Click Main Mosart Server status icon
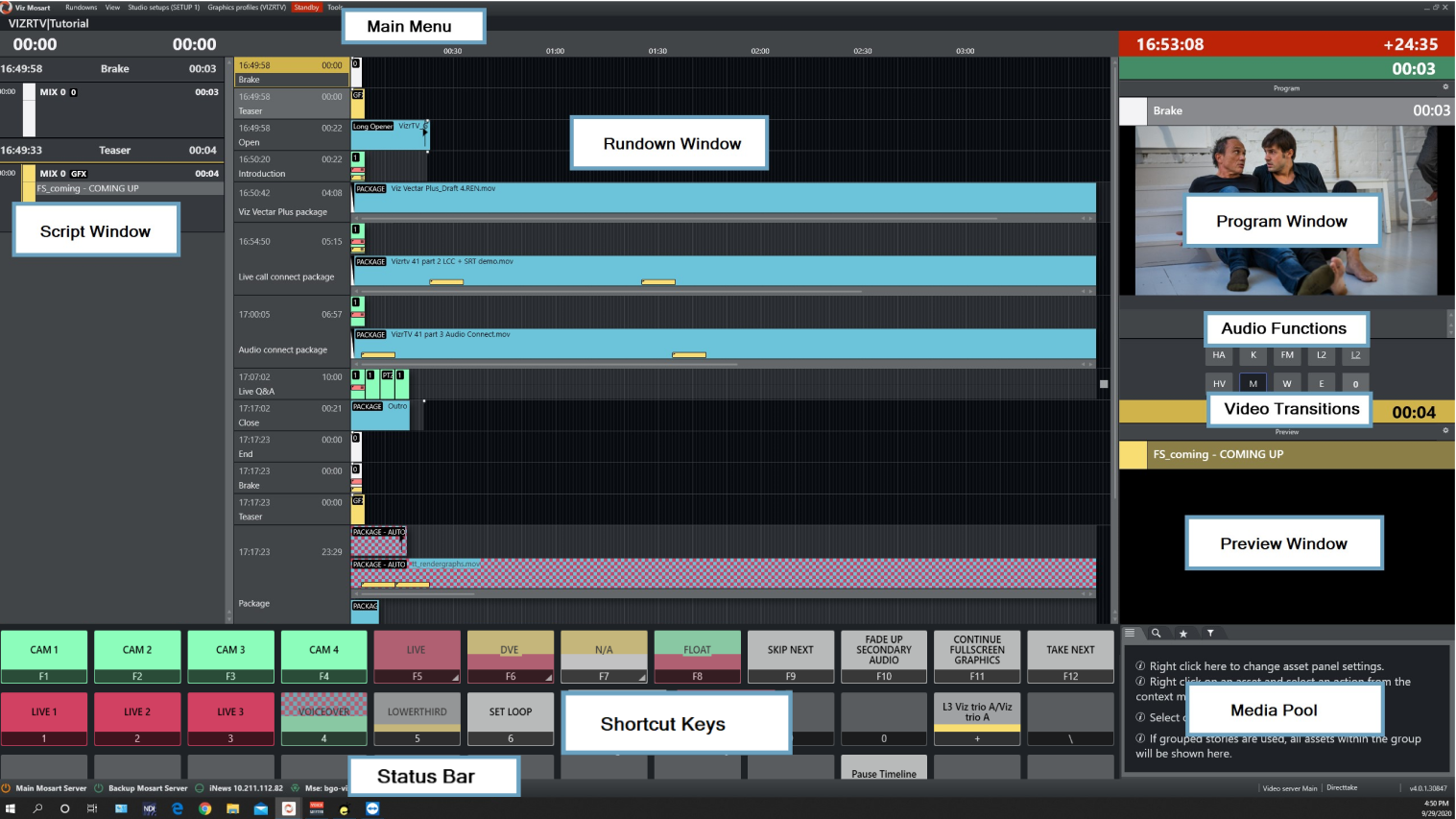 coord(6,788)
